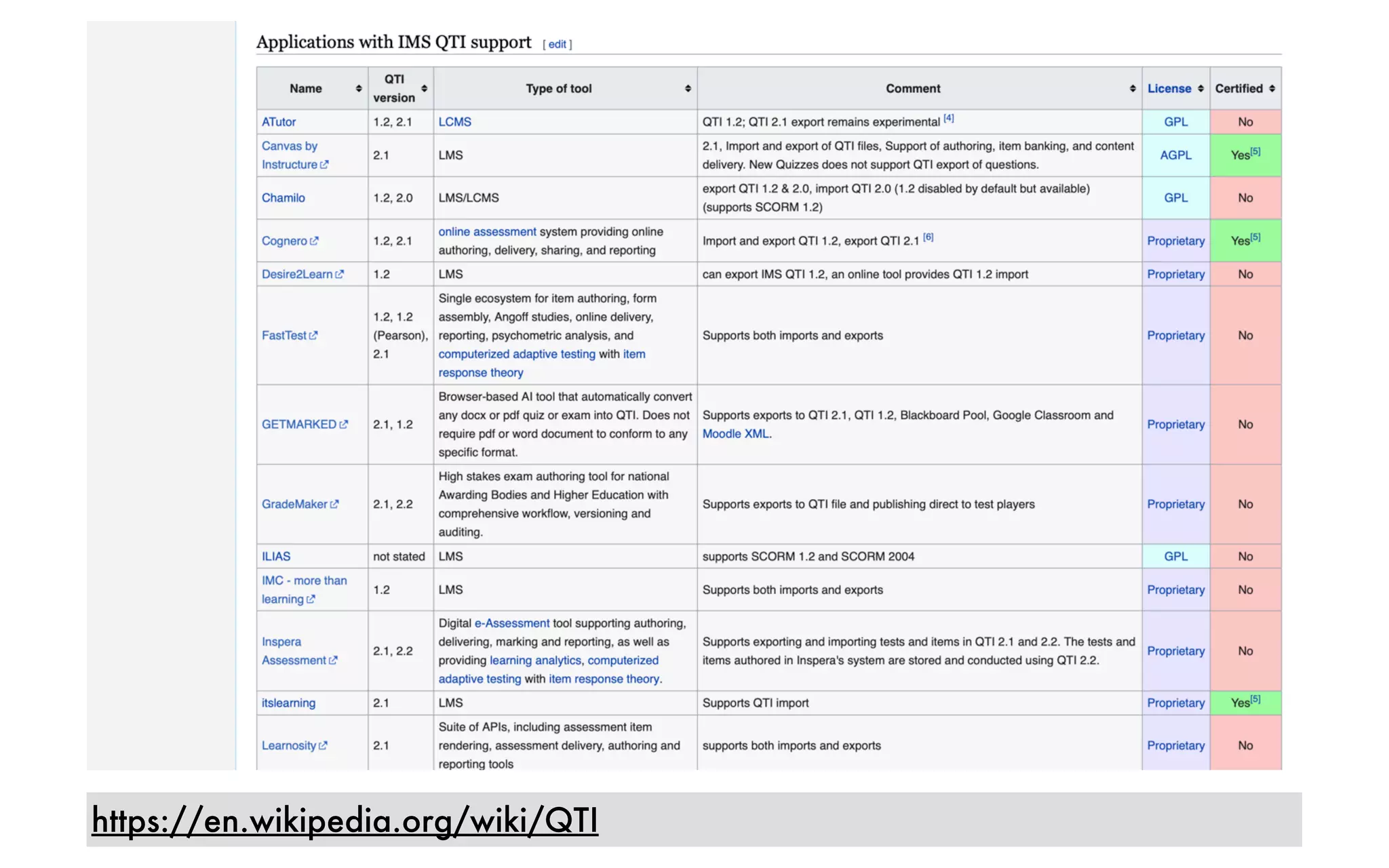This screenshot has height=868, width=1389.
Task: Open GPL license link in ATutor row
Action: (1176, 122)
